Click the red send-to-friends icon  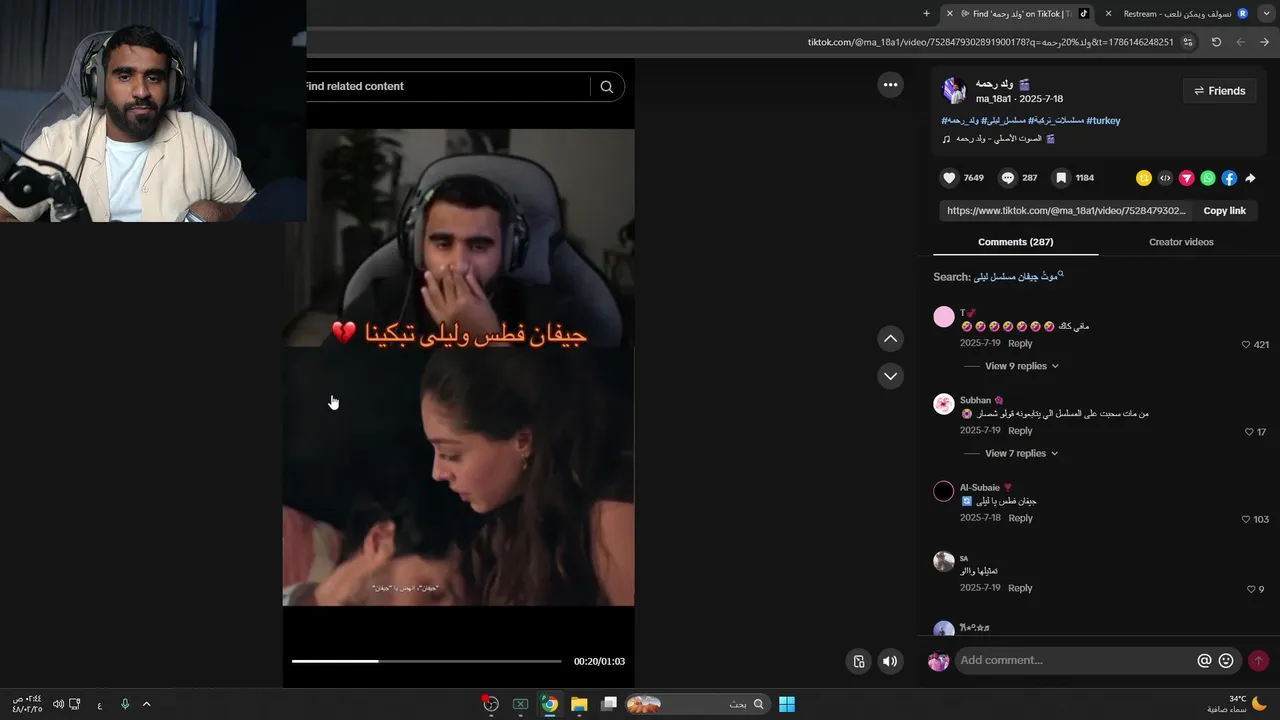coord(1187,178)
